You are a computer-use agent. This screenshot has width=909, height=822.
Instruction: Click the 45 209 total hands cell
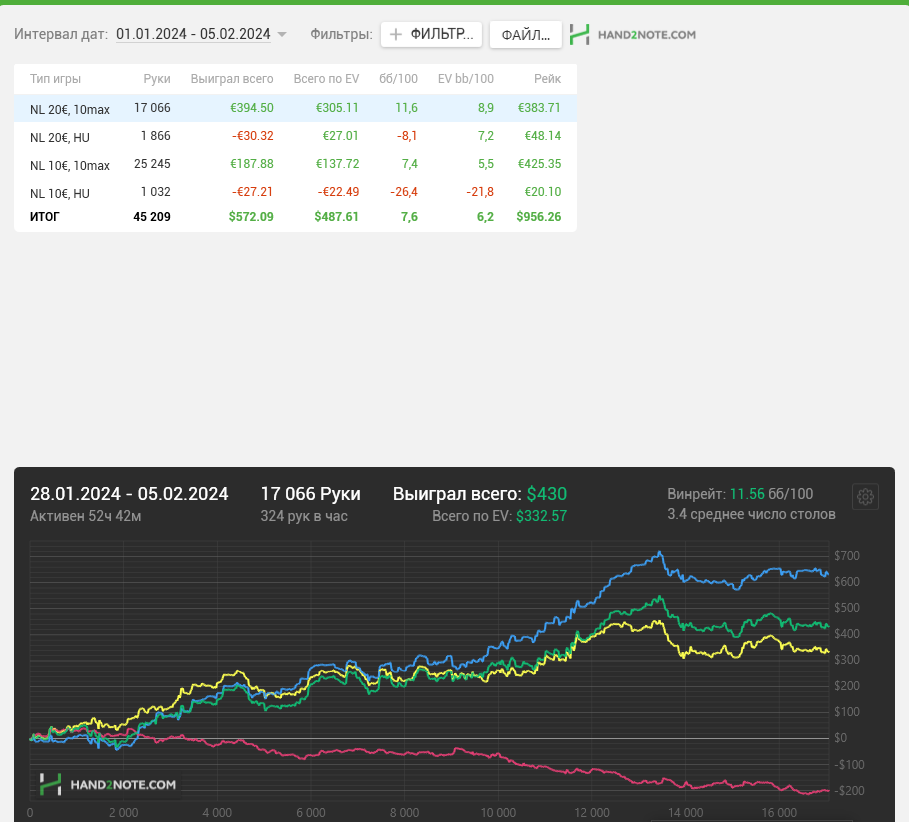point(152,217)
